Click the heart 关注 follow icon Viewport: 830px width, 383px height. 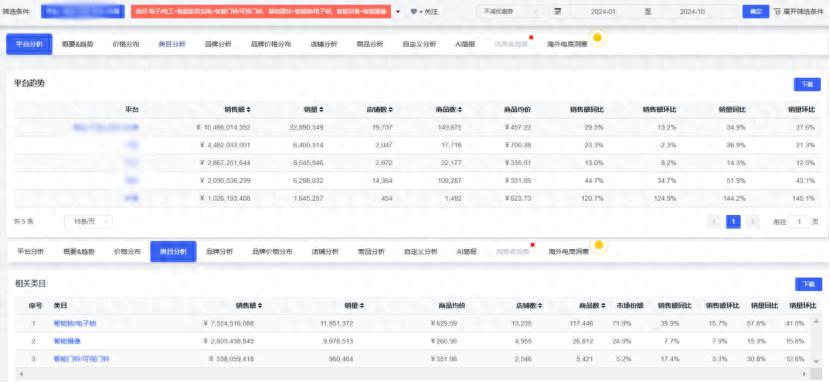tap(413, 12)
